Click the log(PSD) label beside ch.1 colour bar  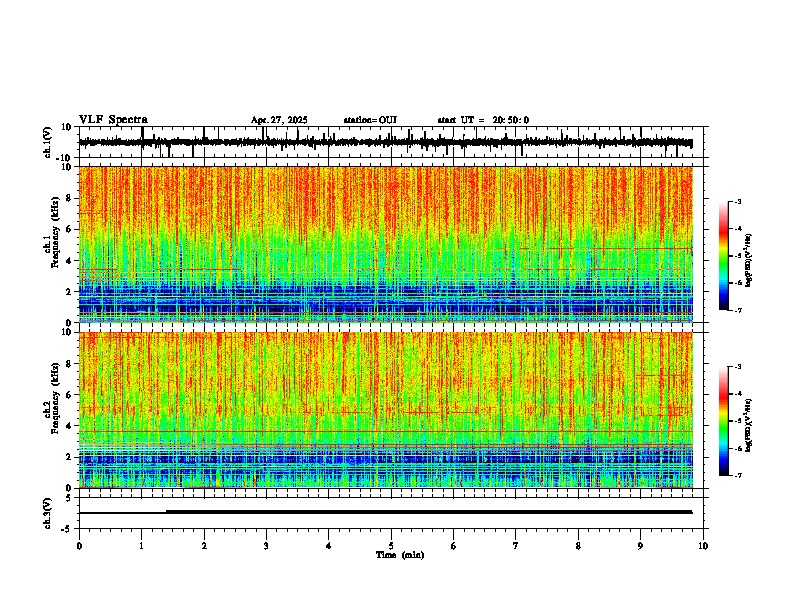(x=749, y=260)
